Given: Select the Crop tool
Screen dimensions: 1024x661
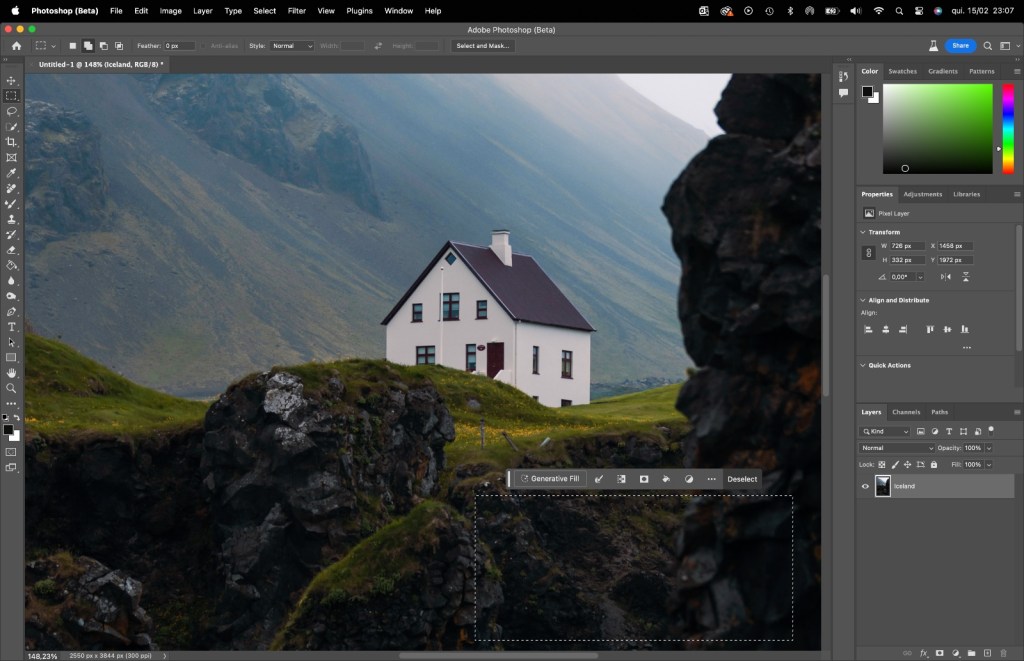Looking at the screenshot, I should click(x=11, y=142).
